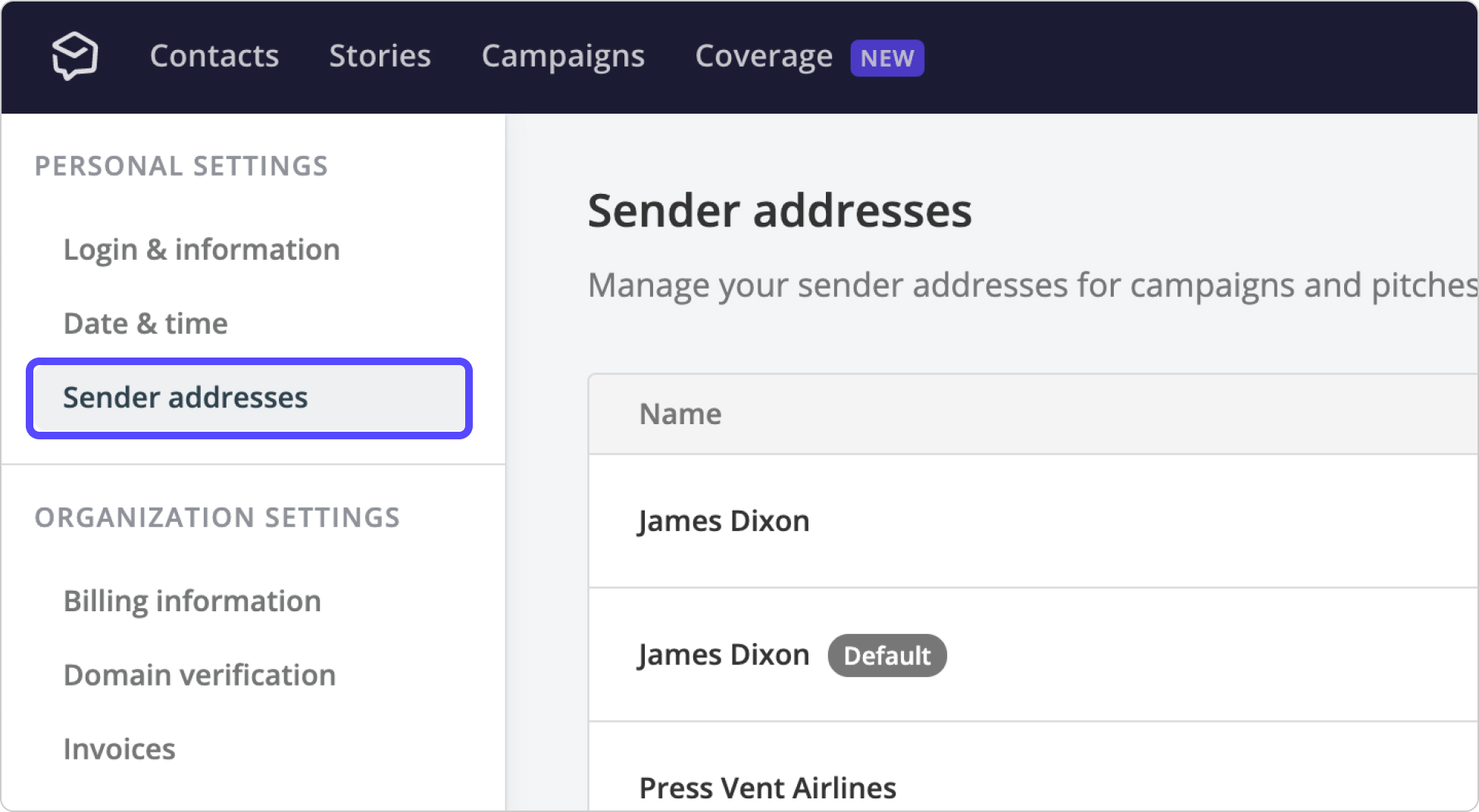Click the ORGANIZATION SETTINGS section label

tap(217, 518)
